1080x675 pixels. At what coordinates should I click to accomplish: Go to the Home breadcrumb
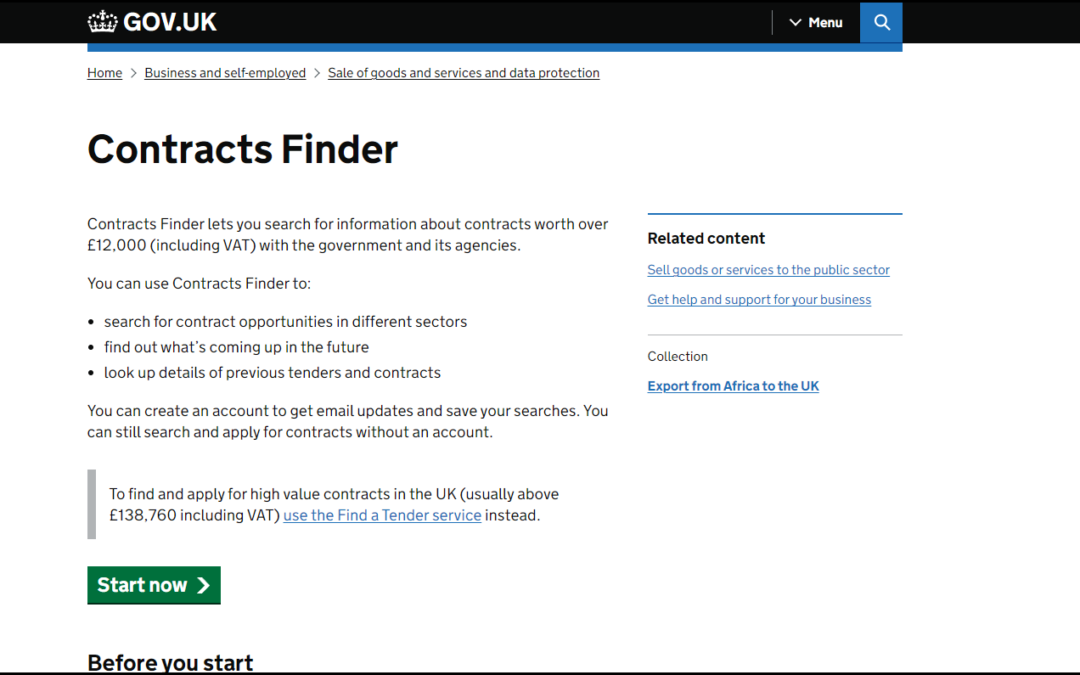click(x=105, y=73)
